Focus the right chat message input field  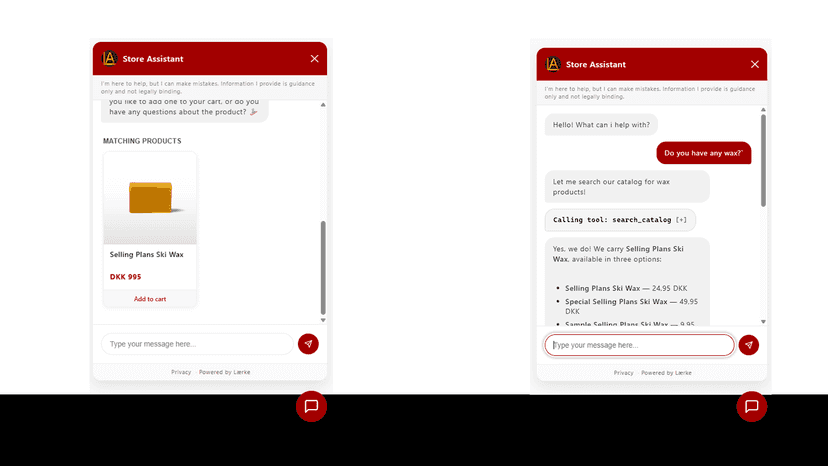639,345
